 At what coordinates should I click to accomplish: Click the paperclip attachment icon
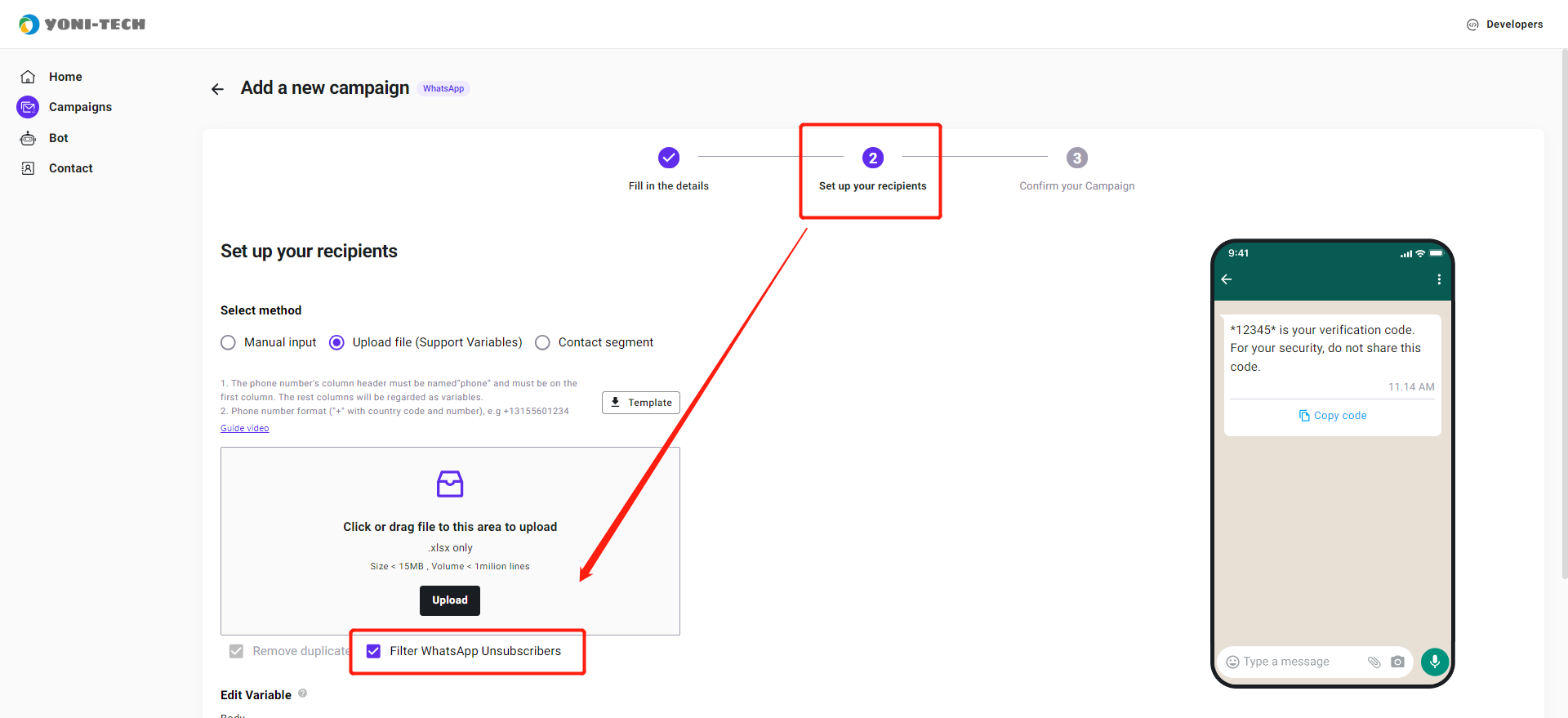tap(1374, 662)
